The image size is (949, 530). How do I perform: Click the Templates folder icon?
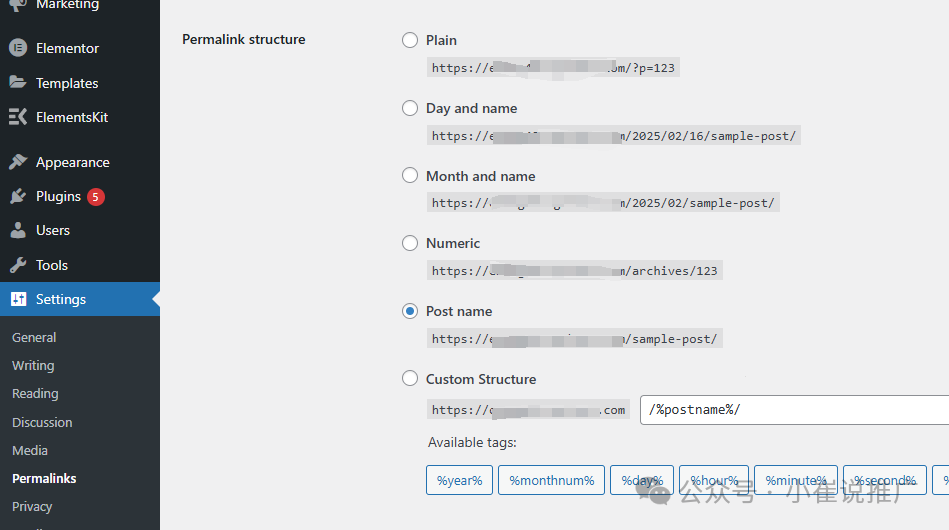tap(18, 82)
